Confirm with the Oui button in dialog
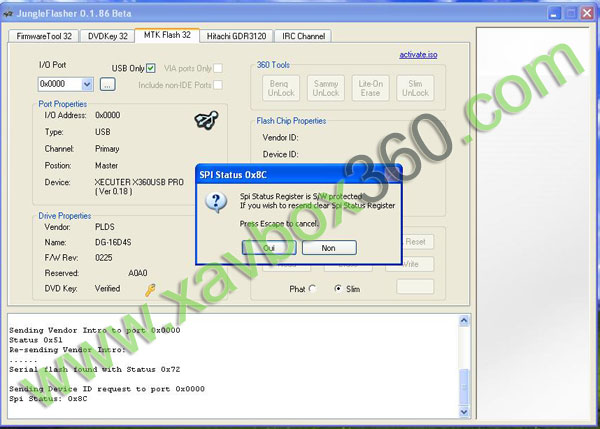The width and height of the screenshot is (600, 429). 269,248
